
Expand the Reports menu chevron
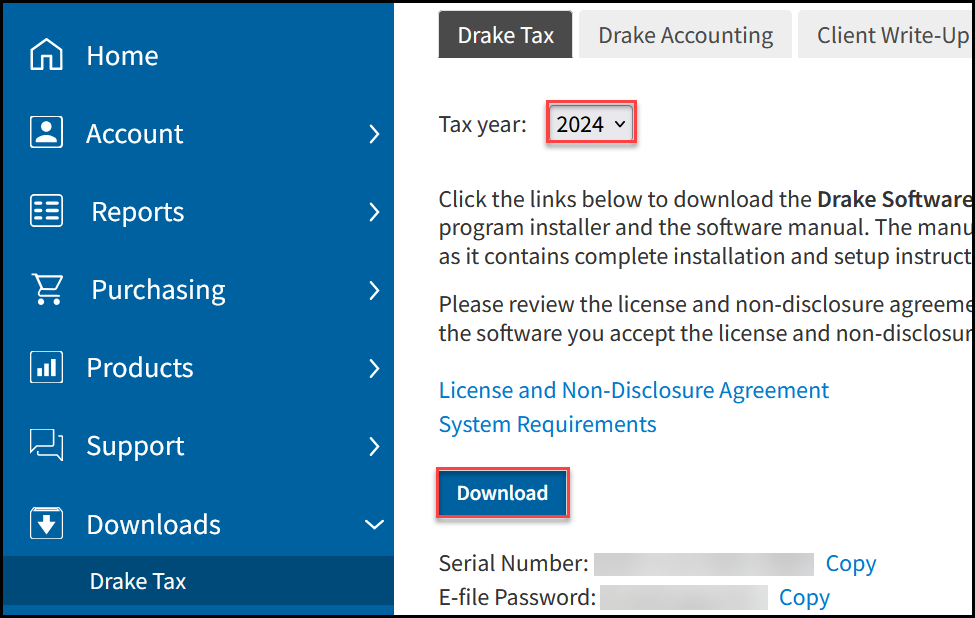pos(374,212)
